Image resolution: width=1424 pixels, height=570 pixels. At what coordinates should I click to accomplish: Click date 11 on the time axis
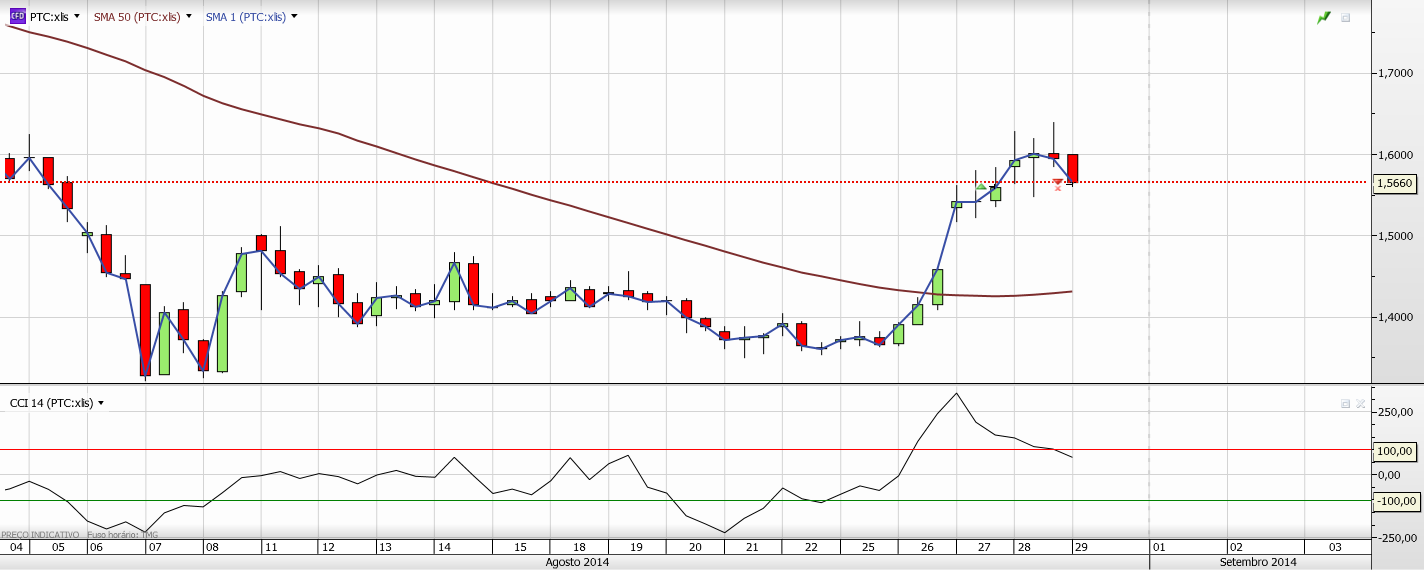(x=270, y=547)
